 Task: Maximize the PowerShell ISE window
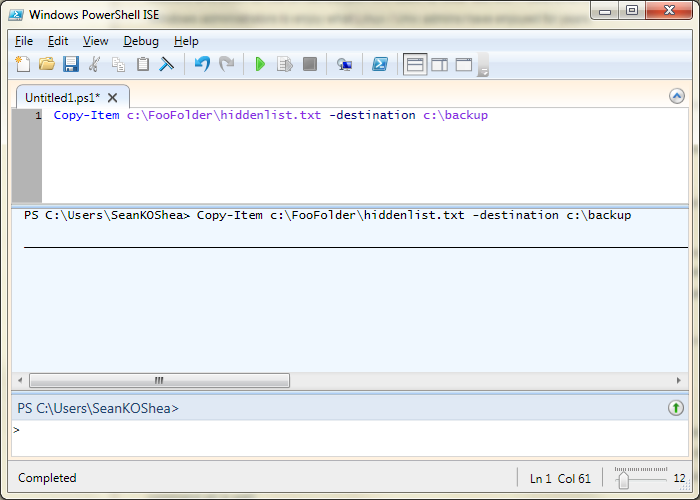632,11
